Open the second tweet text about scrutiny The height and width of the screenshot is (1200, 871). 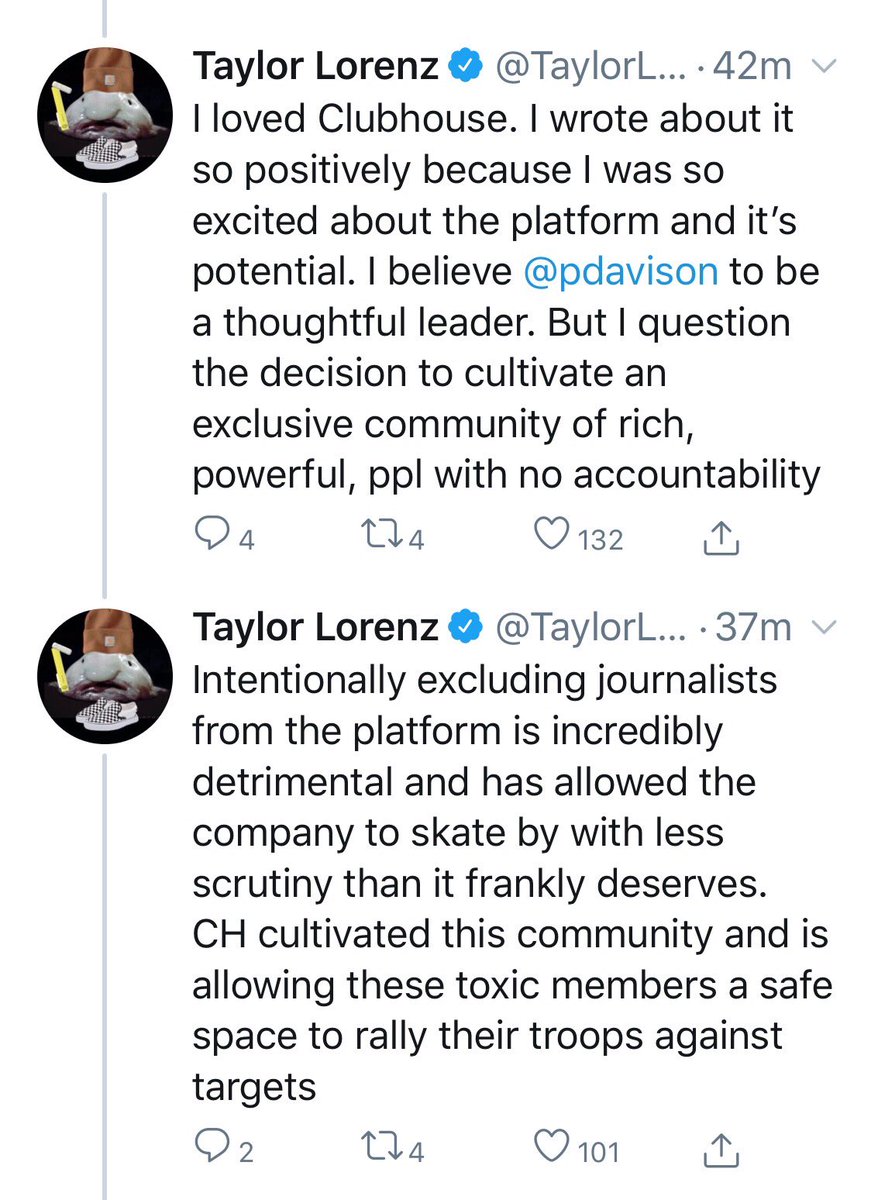(510, 883)
